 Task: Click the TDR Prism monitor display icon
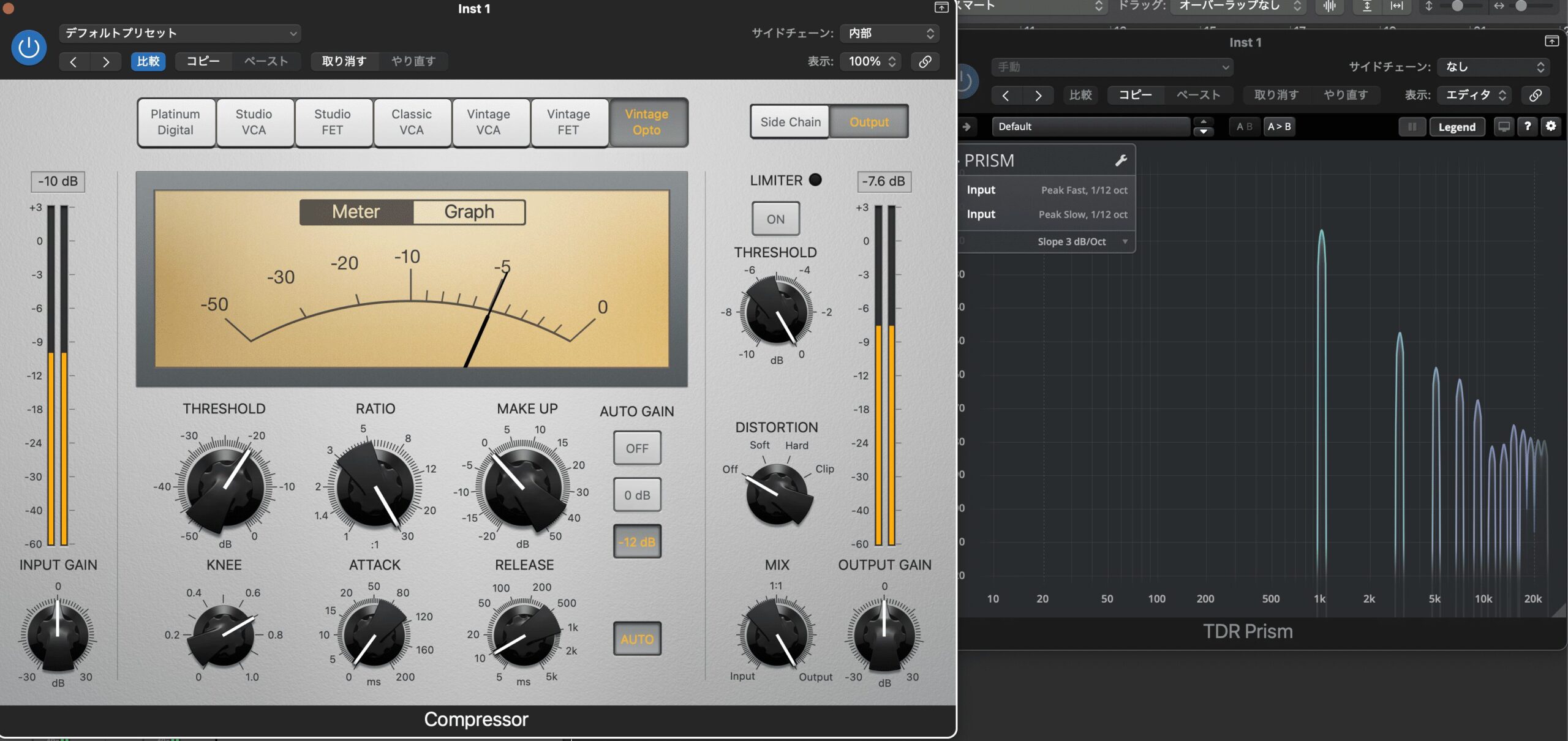(1504, 127)
